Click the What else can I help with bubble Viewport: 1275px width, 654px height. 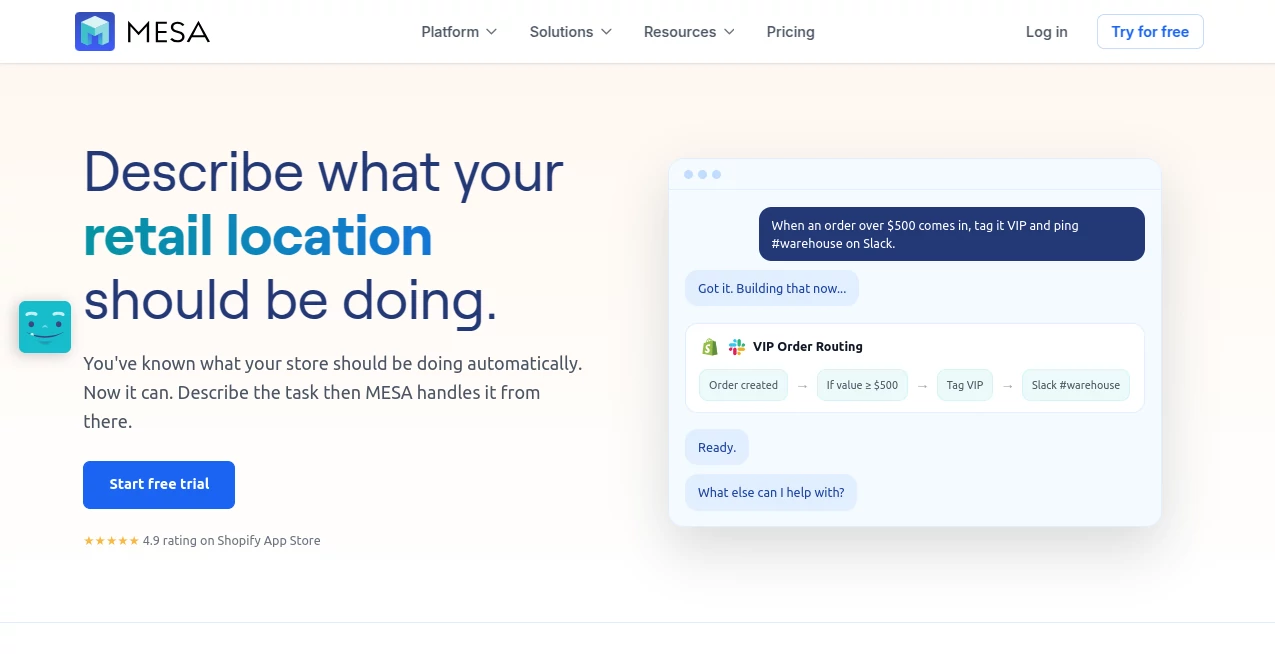click(771, 492)
